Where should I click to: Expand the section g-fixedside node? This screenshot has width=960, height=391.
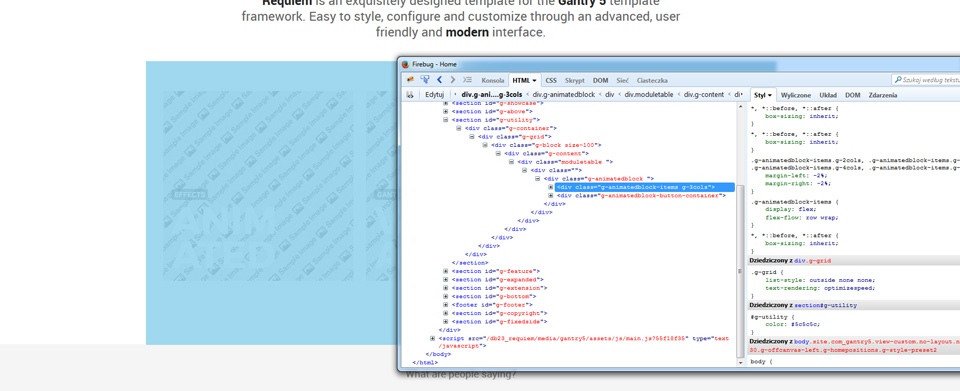pyautogui.click(x=446, y=322)
